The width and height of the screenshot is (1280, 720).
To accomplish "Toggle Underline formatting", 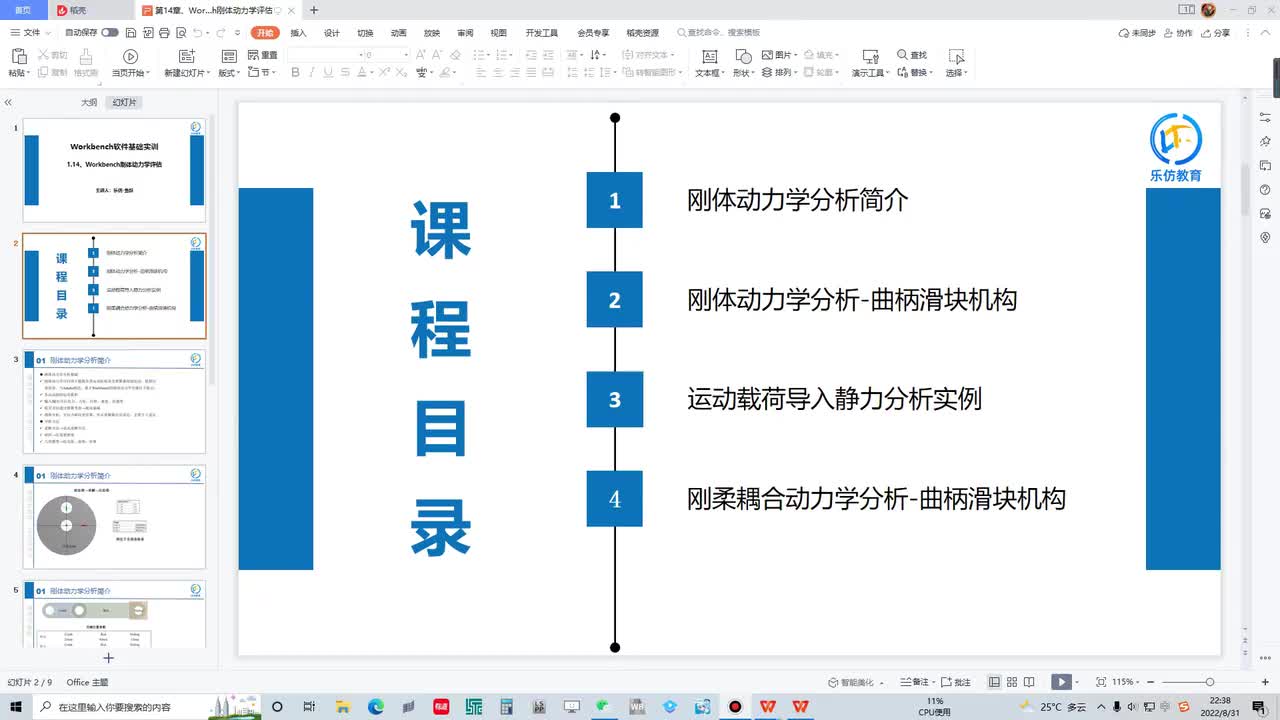I will click(x=328, y=72).
